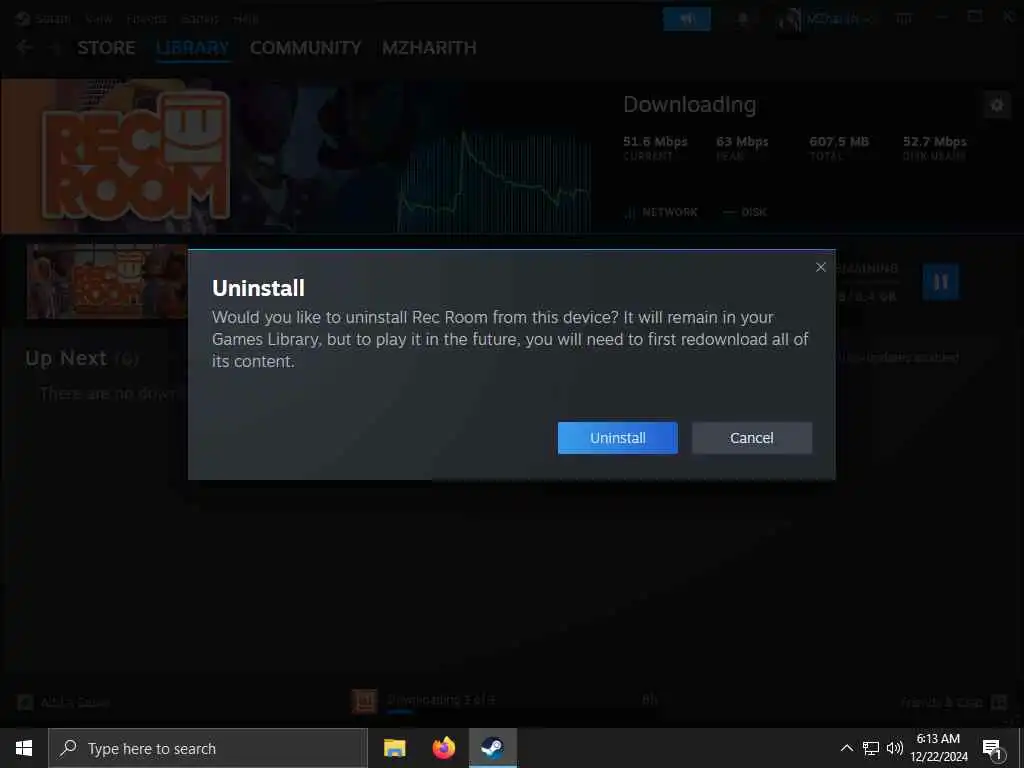Click the Rec Room download thumbnail
This screenshot has height=768, width=1024.
point(106,281)
